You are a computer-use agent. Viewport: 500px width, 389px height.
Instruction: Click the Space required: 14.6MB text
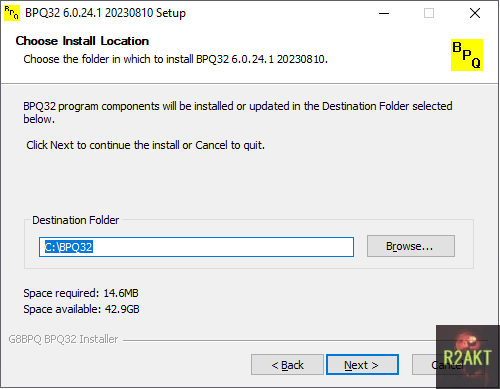[81, 293]
